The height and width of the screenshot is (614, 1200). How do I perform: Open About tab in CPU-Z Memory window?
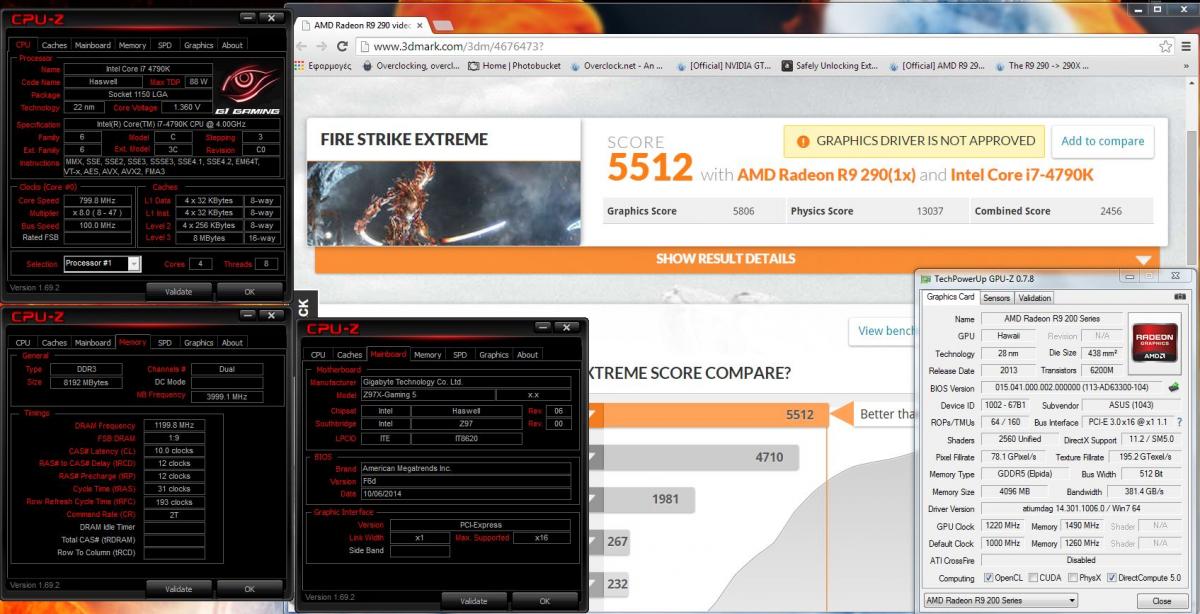click(232, 342)
